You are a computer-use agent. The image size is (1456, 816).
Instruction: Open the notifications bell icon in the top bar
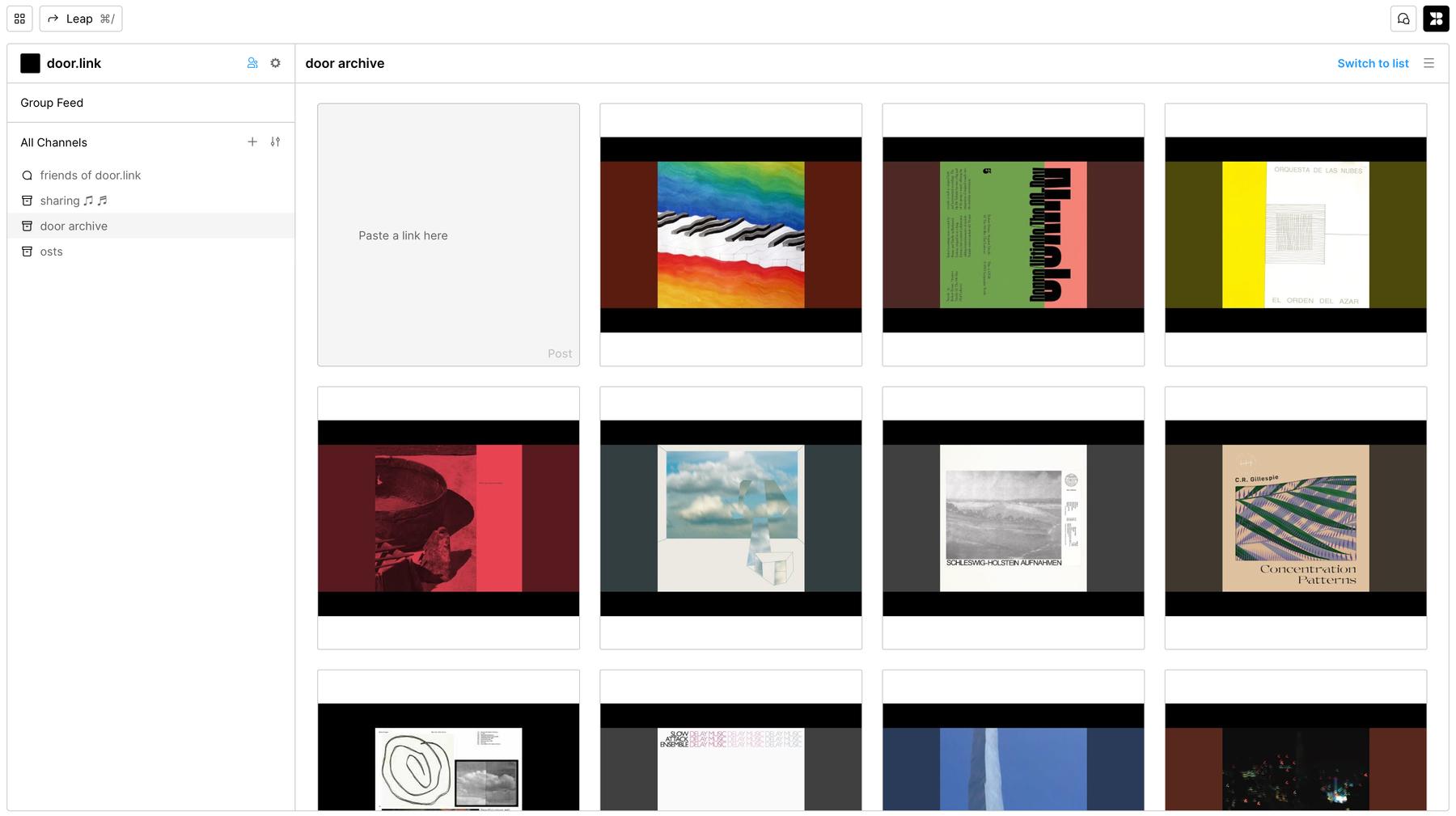[1403, 19]
